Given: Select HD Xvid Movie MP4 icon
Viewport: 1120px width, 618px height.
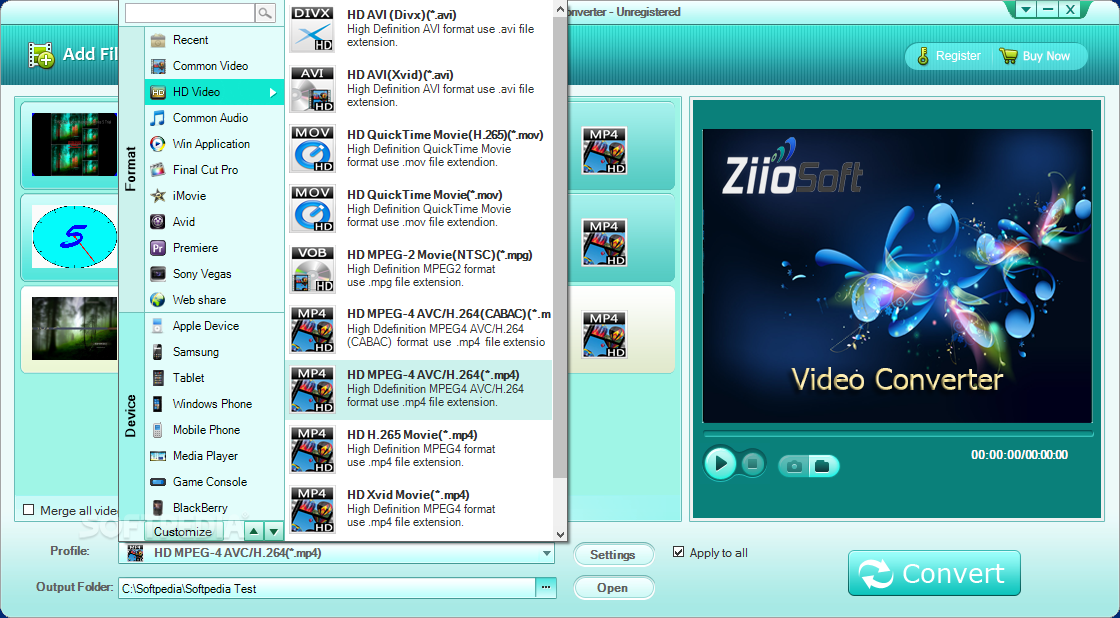Looking at the screenshot, I should 312,509.
